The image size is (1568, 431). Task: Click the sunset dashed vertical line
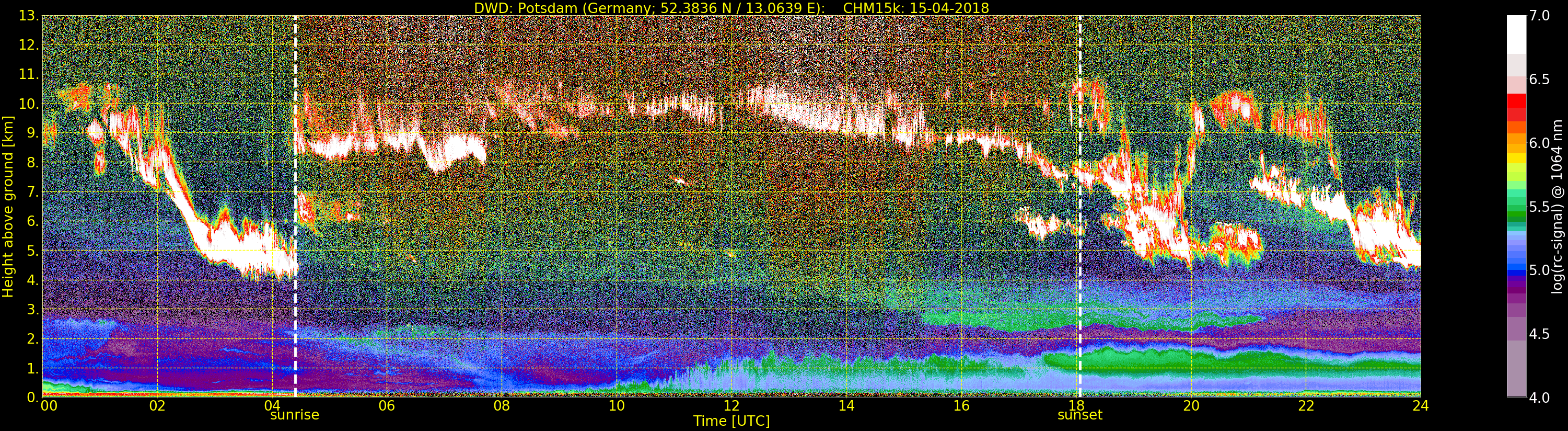1080,207
